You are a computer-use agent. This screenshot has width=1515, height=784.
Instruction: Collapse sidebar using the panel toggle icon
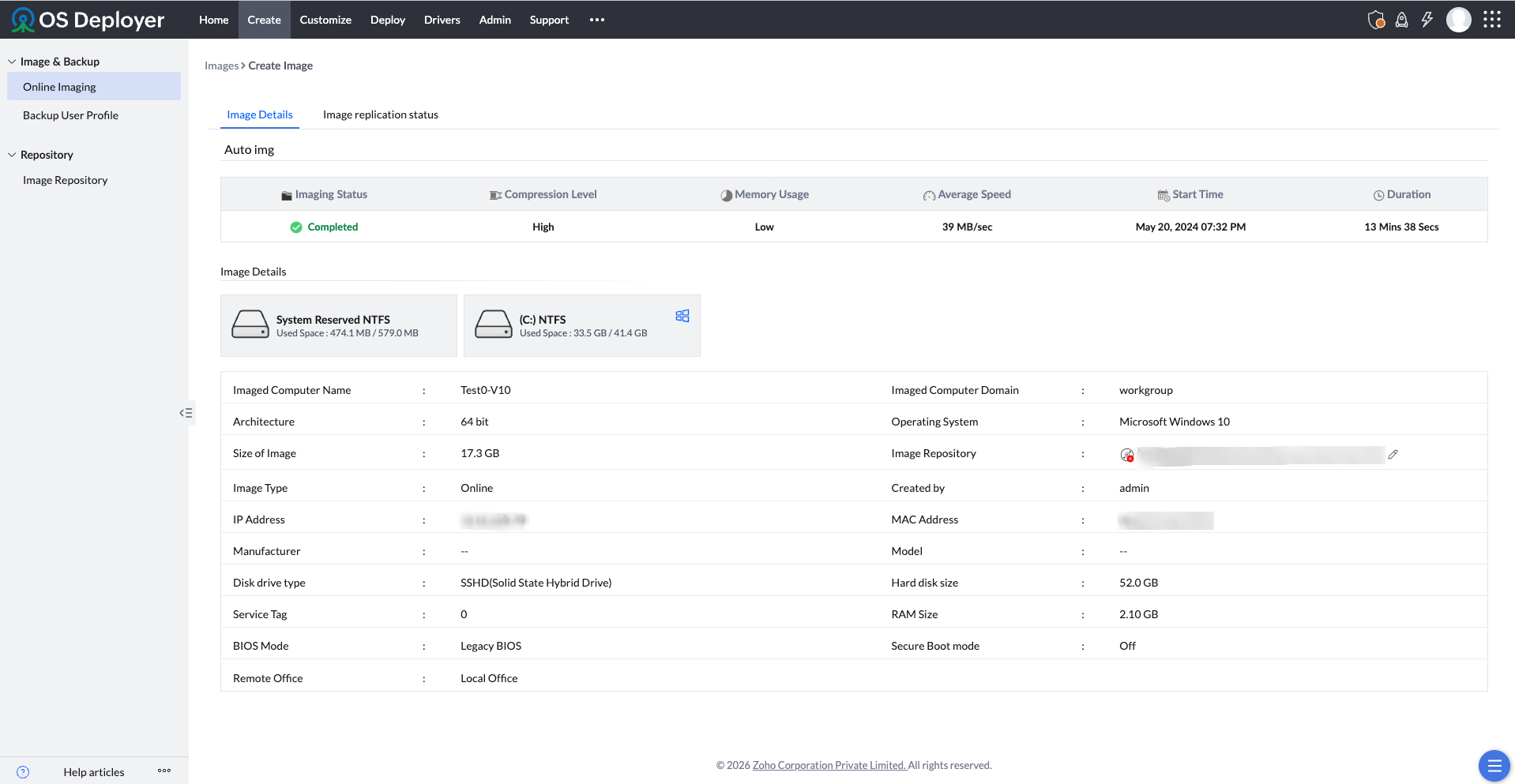click(186, 413)
